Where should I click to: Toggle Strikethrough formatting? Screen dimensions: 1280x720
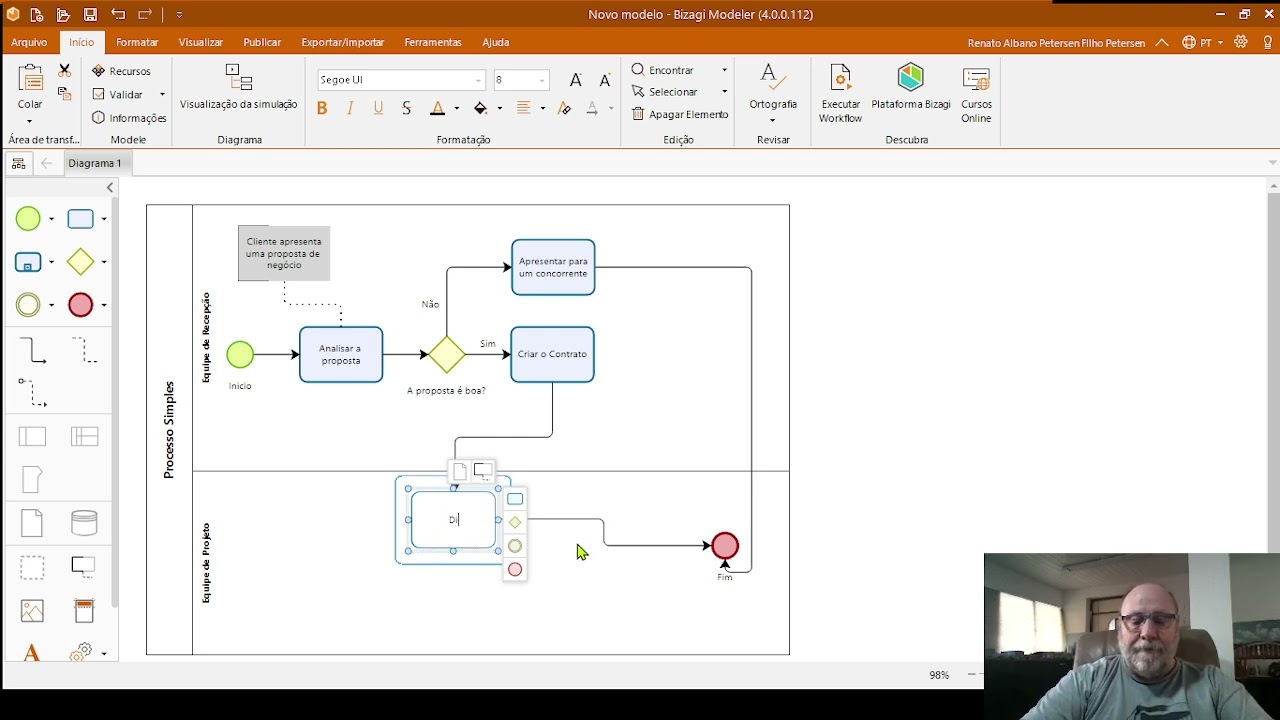click(406, 108)
